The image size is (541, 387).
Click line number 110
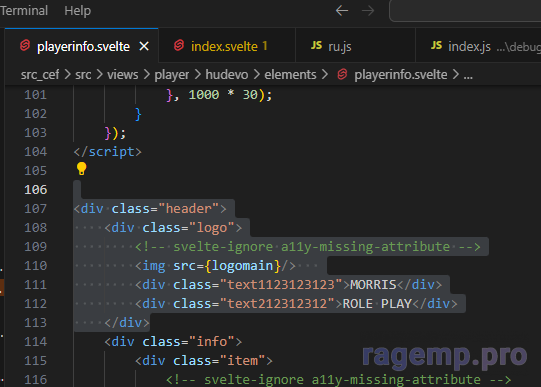[x=36, y=266]
